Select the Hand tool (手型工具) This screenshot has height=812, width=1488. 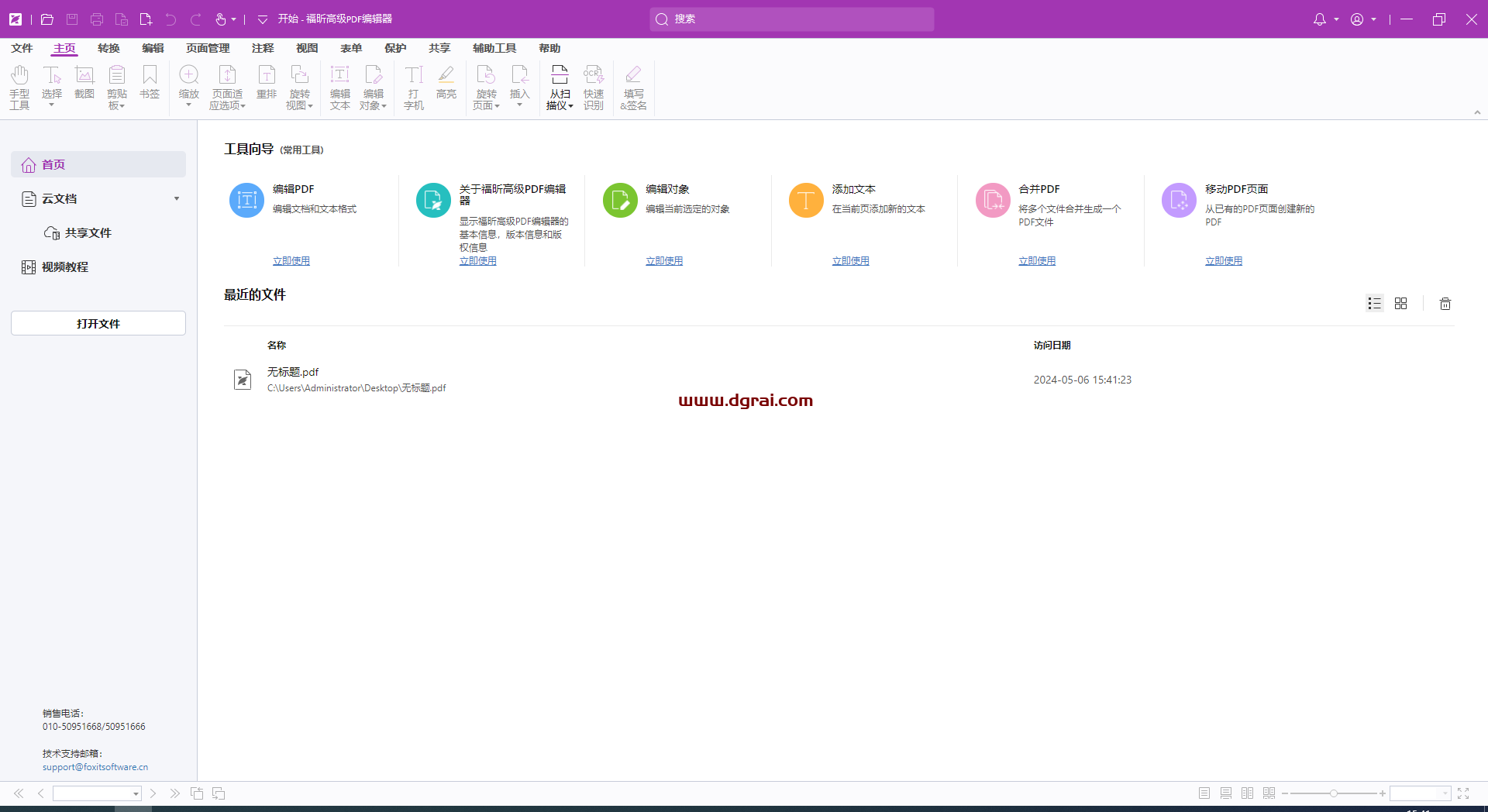[19, 87]
